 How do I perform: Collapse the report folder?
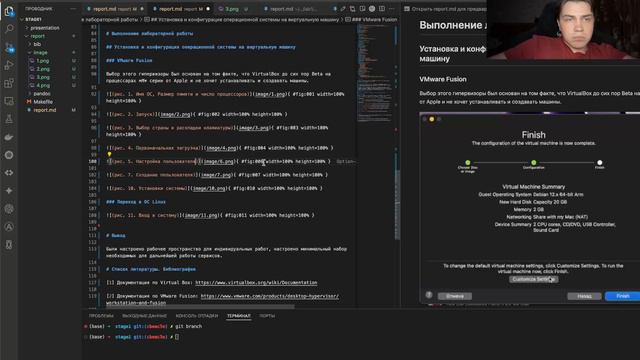click(x=49, y=36)
